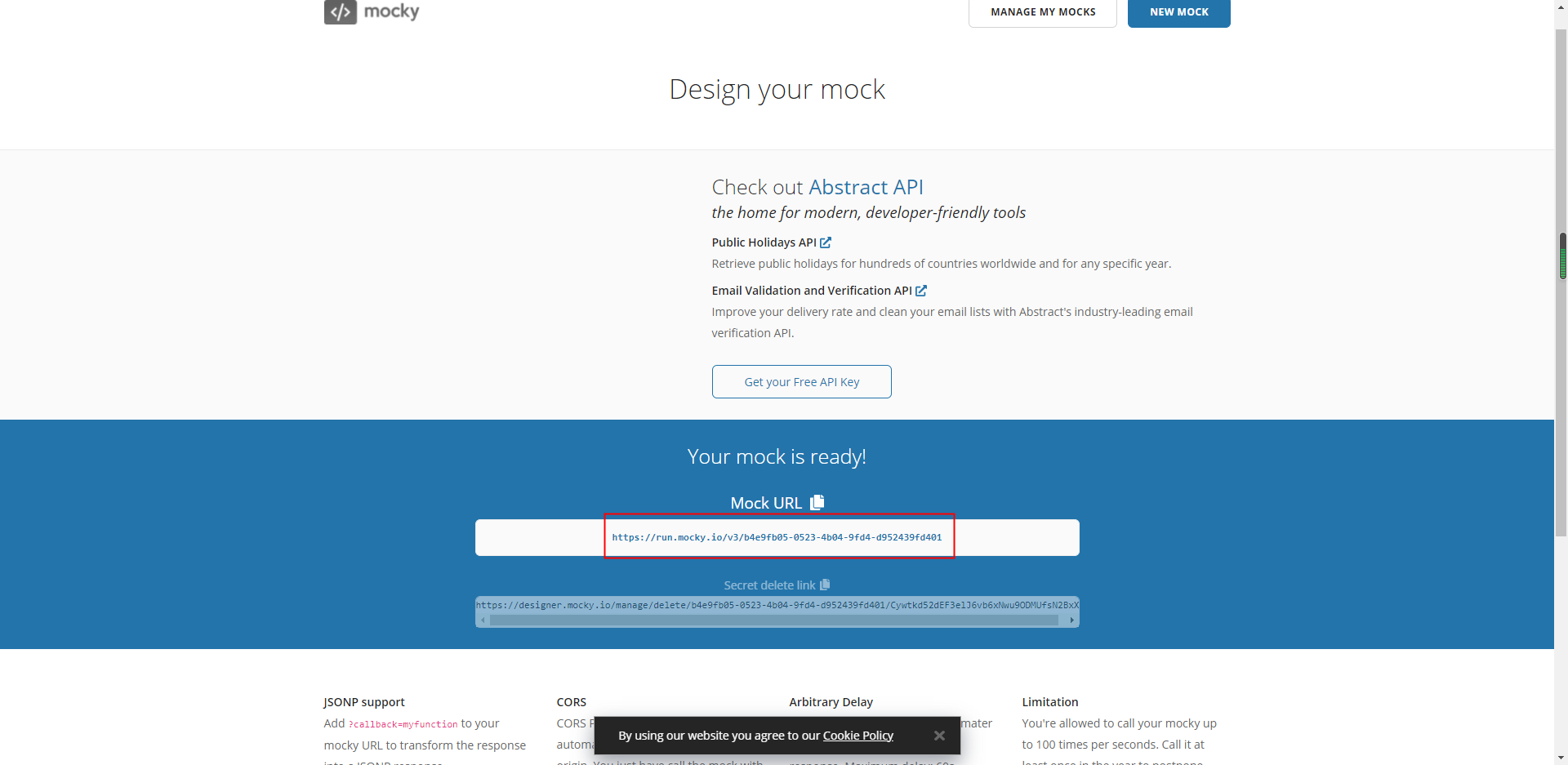
Task: Open Manage My Mocks page
Action: point(1043,12)
